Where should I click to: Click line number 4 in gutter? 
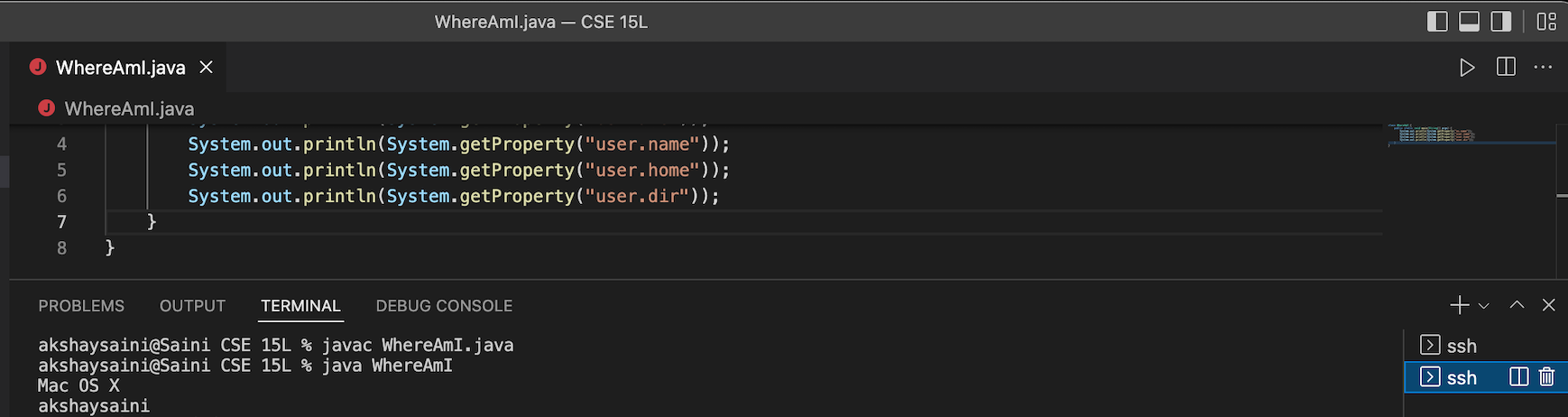[61, 144]
